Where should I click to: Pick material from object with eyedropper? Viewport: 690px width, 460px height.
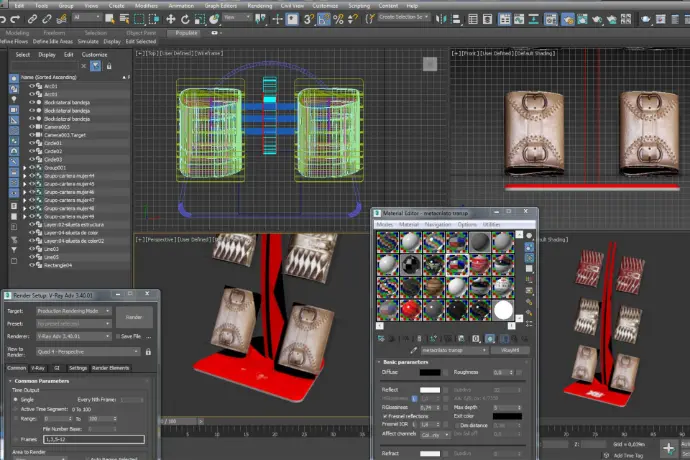tap(413, 350)
